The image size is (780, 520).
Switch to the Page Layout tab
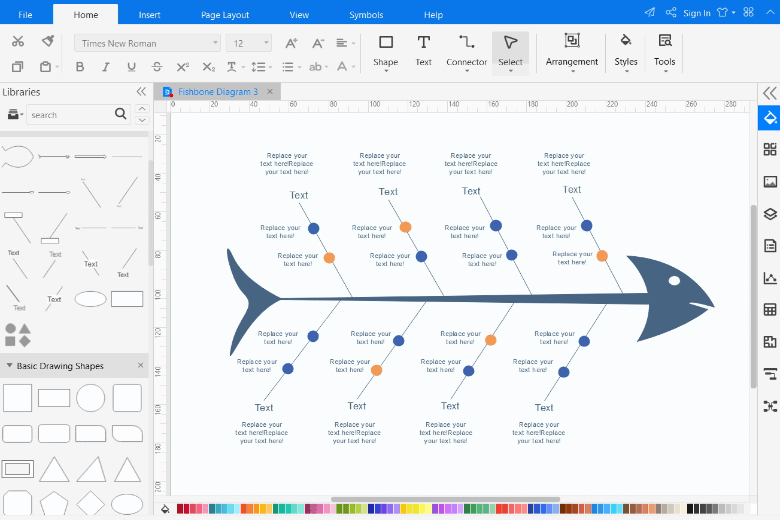[225, 15]
